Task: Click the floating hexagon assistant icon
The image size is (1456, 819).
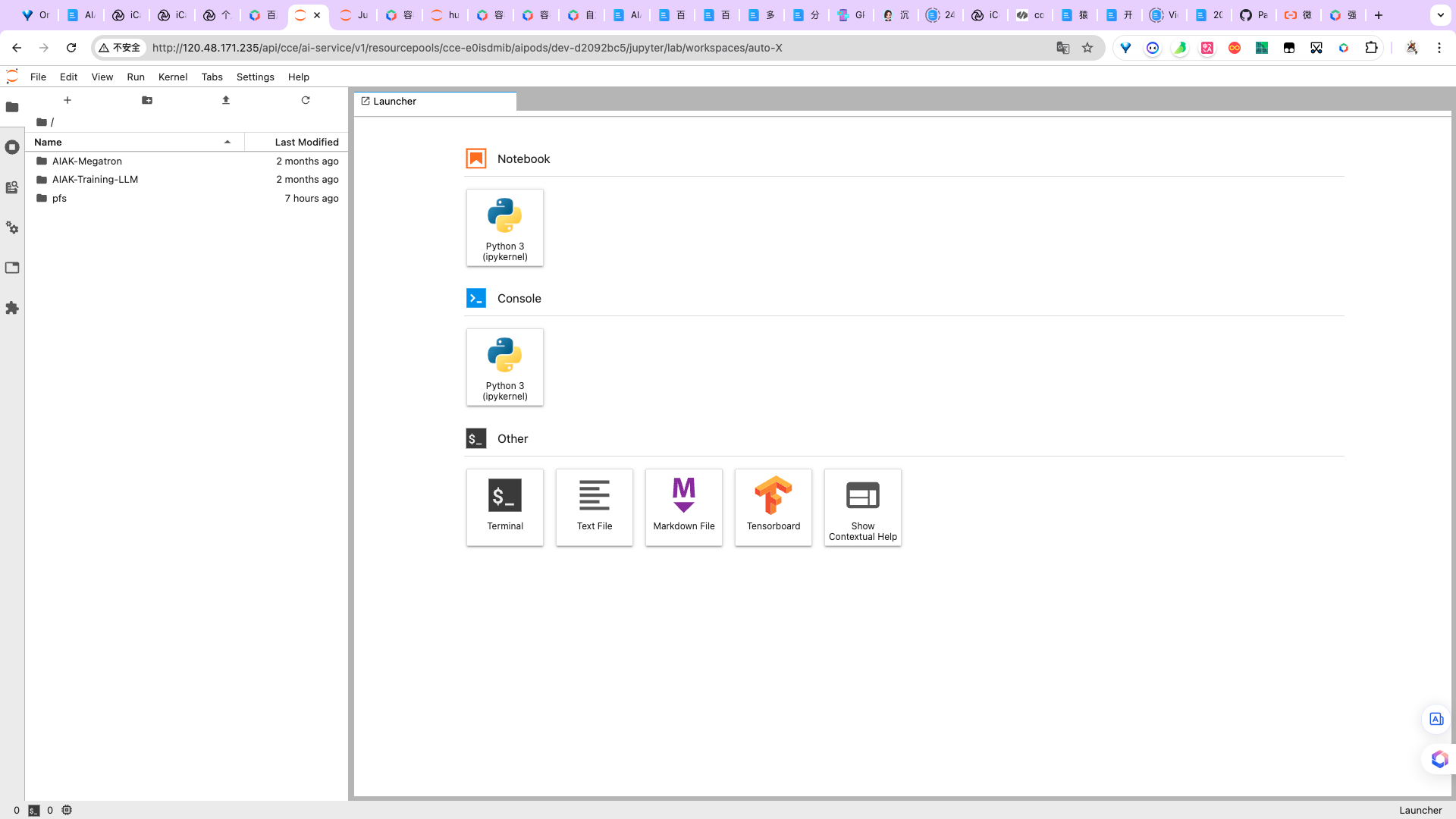Action: click(x=1439, y=759)
